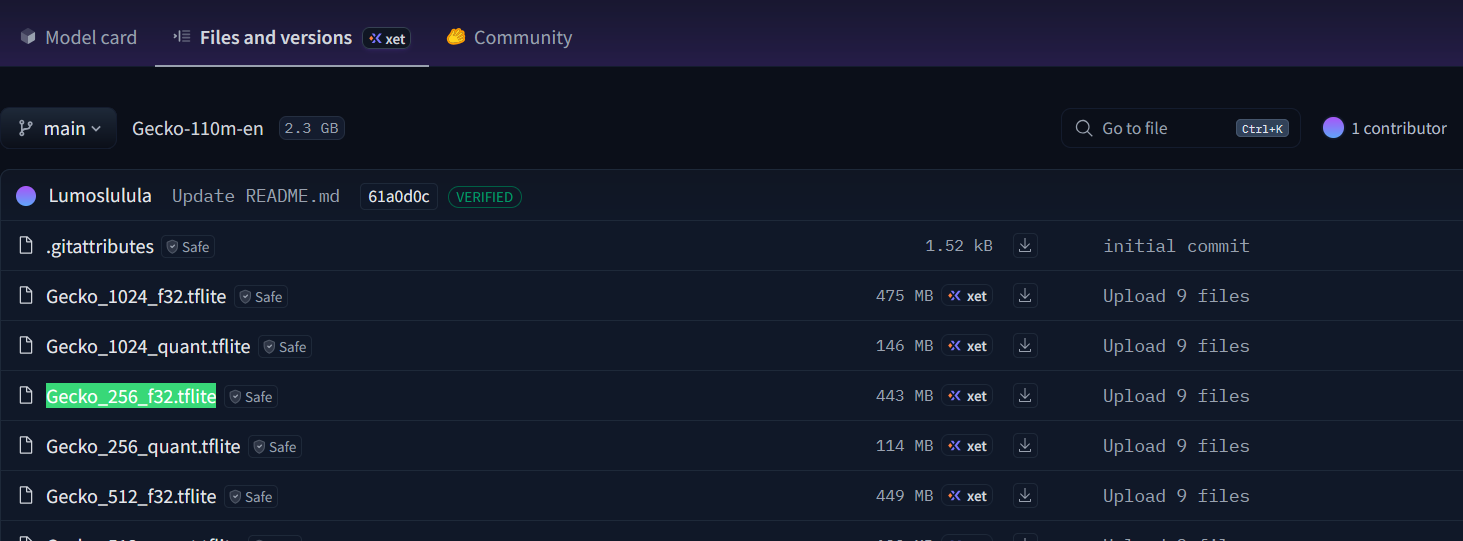Click the 61a0d0c commit hash button
This screenshot has width=1463, height=541.
tap(399, 196)
